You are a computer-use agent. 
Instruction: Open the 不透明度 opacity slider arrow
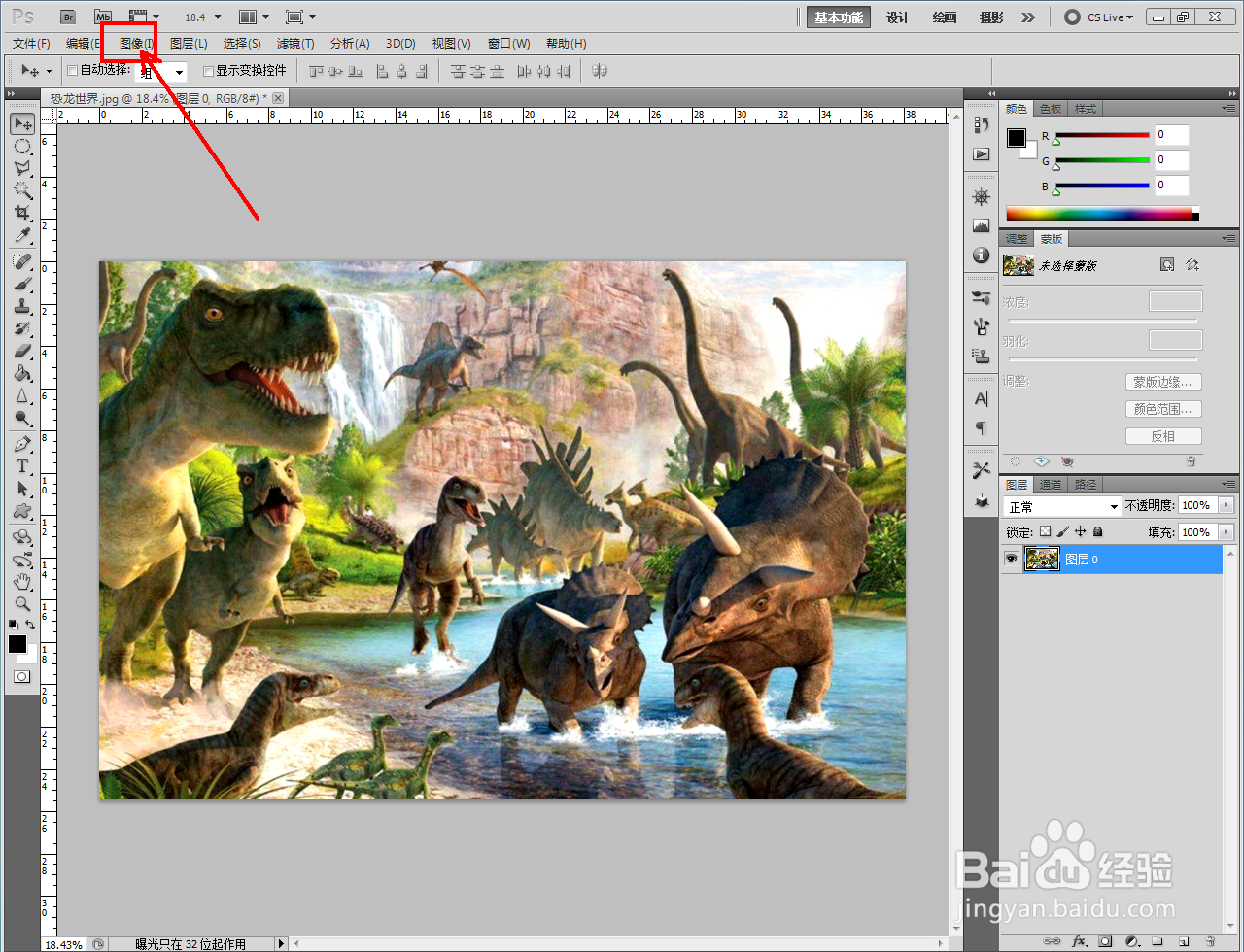1226,505
